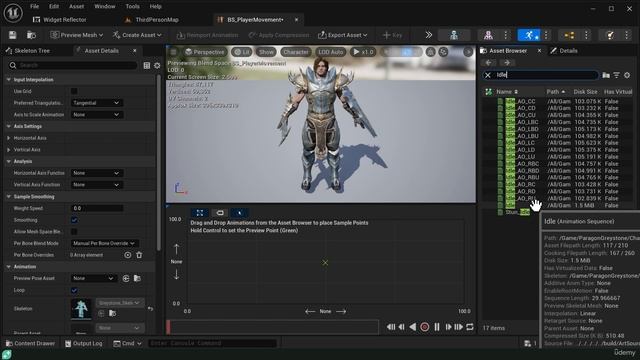Switch to Skeleton editor mode icon

(x=454, y=35)
